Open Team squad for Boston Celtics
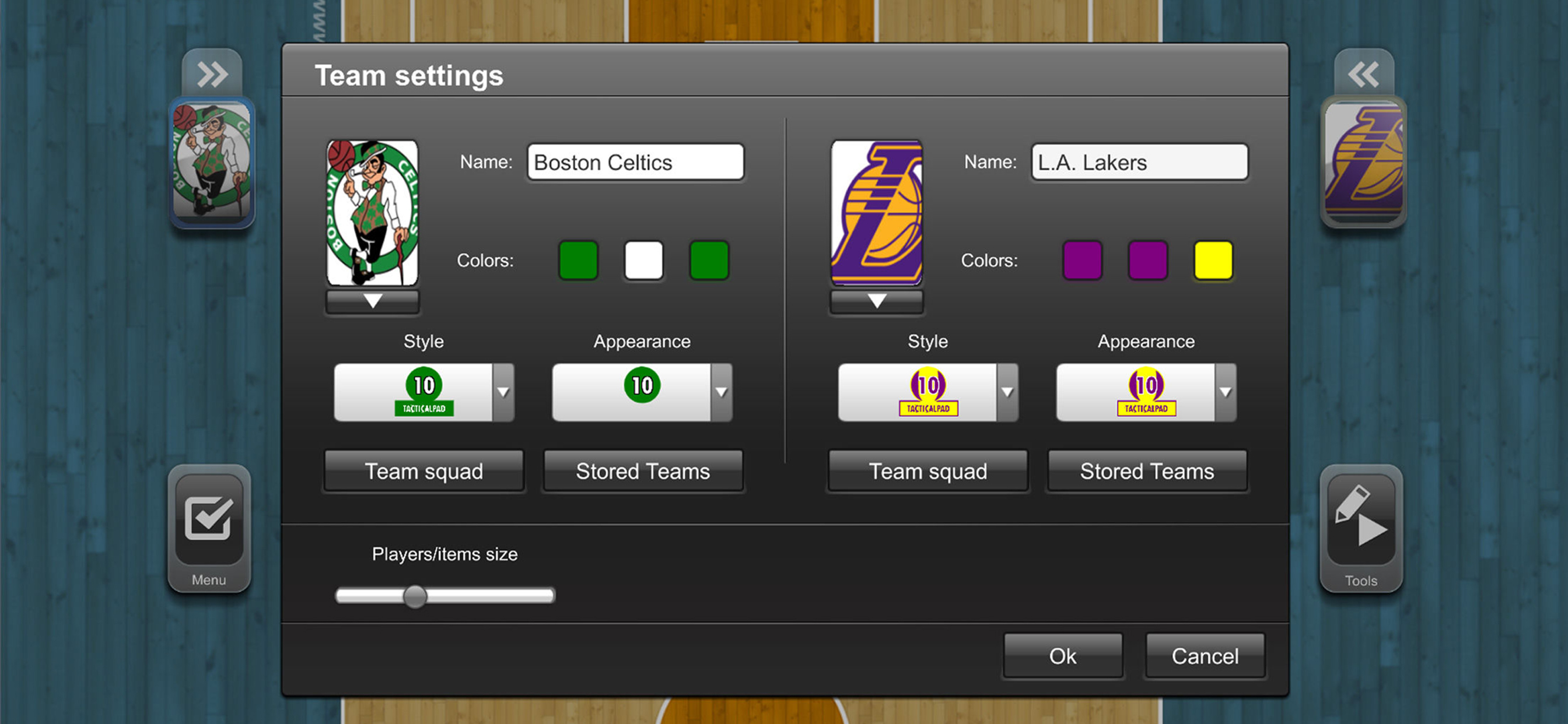Image resolution: width=1568 pixels, height=724 pixels. click(x=423, y=471)
